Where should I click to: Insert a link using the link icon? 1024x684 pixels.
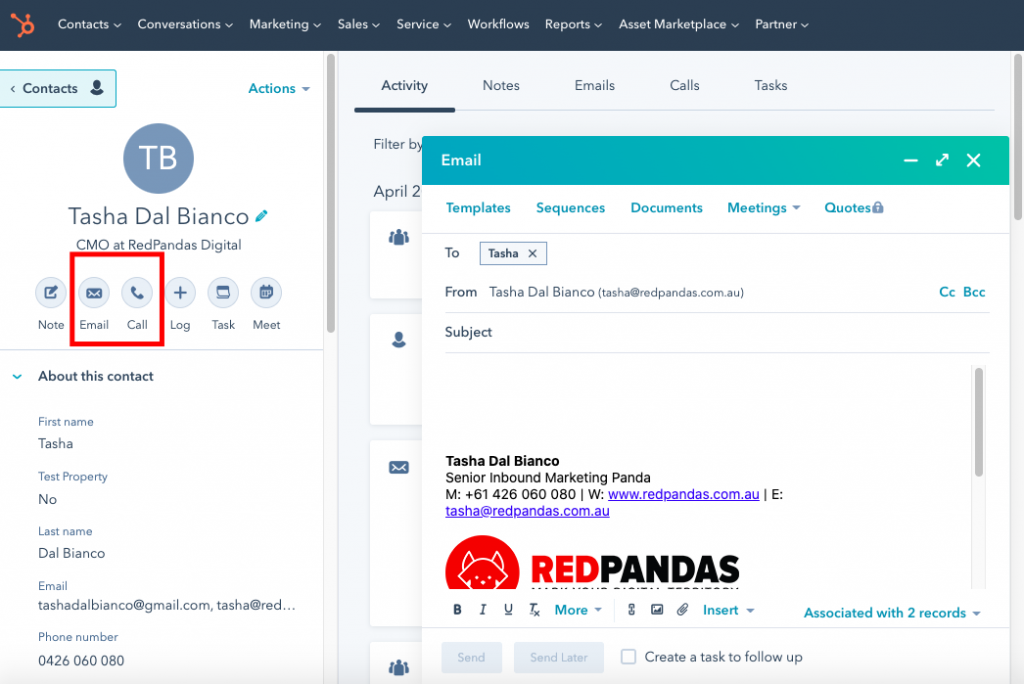tap(631, 609)
